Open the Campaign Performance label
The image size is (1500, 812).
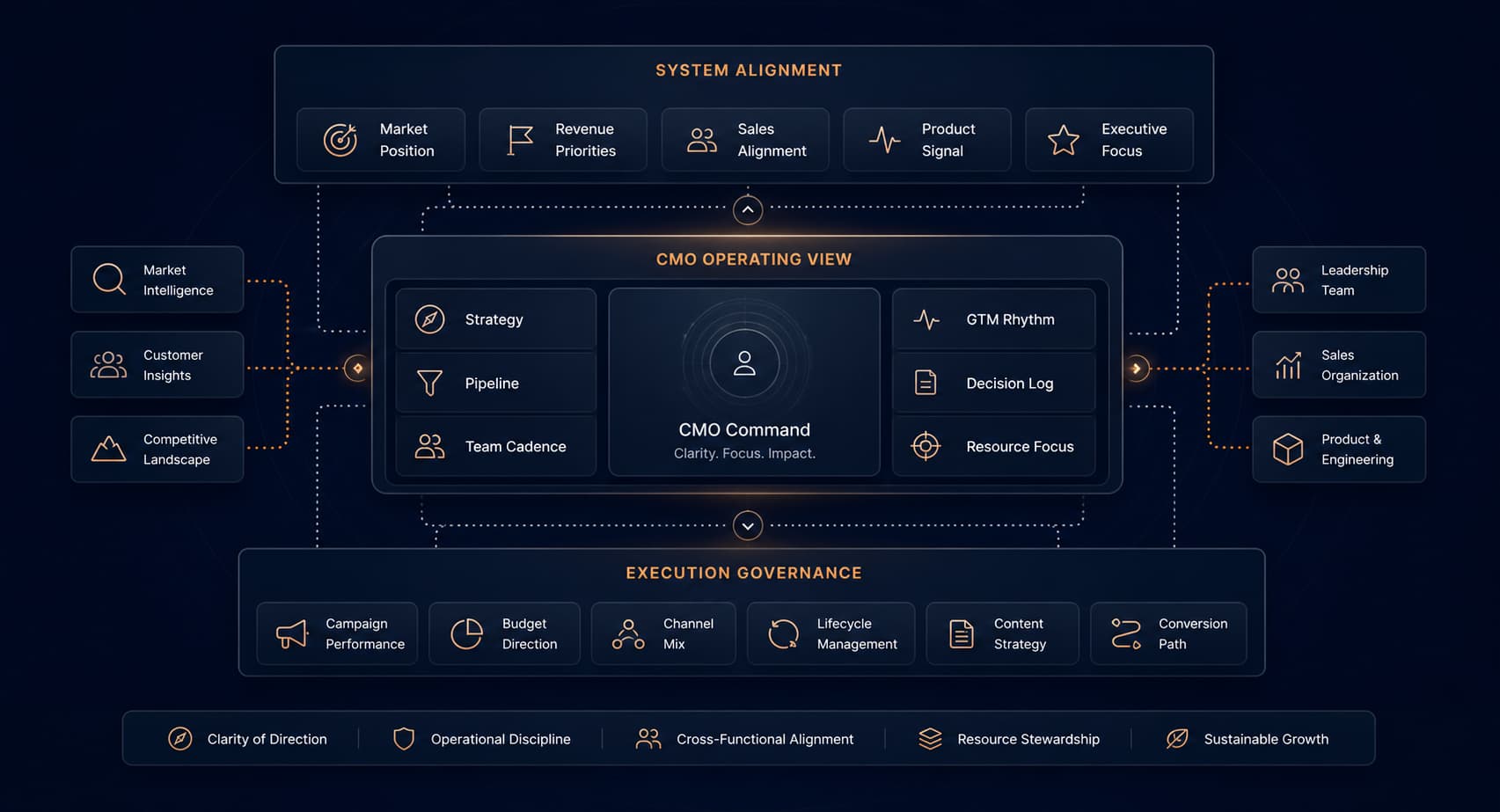(365, 633)
